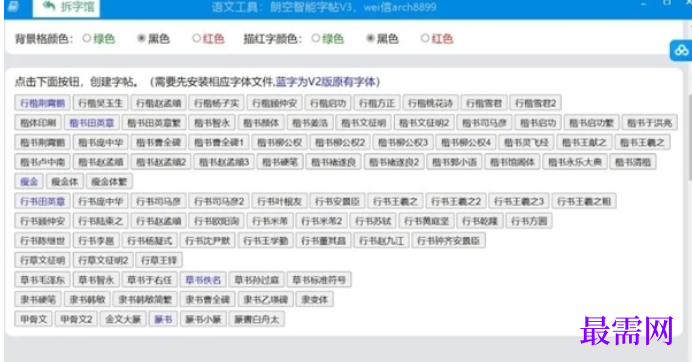Image resolution: width=692 pixels, height=362 pixels.
Task: Choose the 楷体印刷 button
Action: [x=38, y=123]
